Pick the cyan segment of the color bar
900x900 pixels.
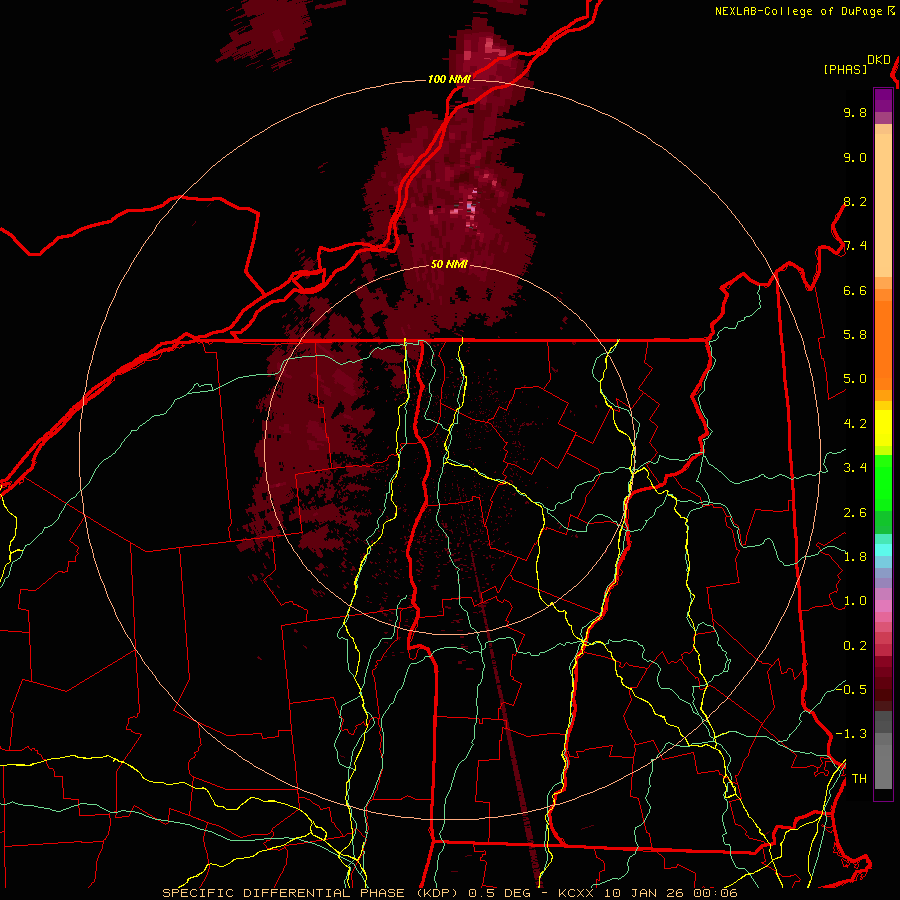point(883,550)
